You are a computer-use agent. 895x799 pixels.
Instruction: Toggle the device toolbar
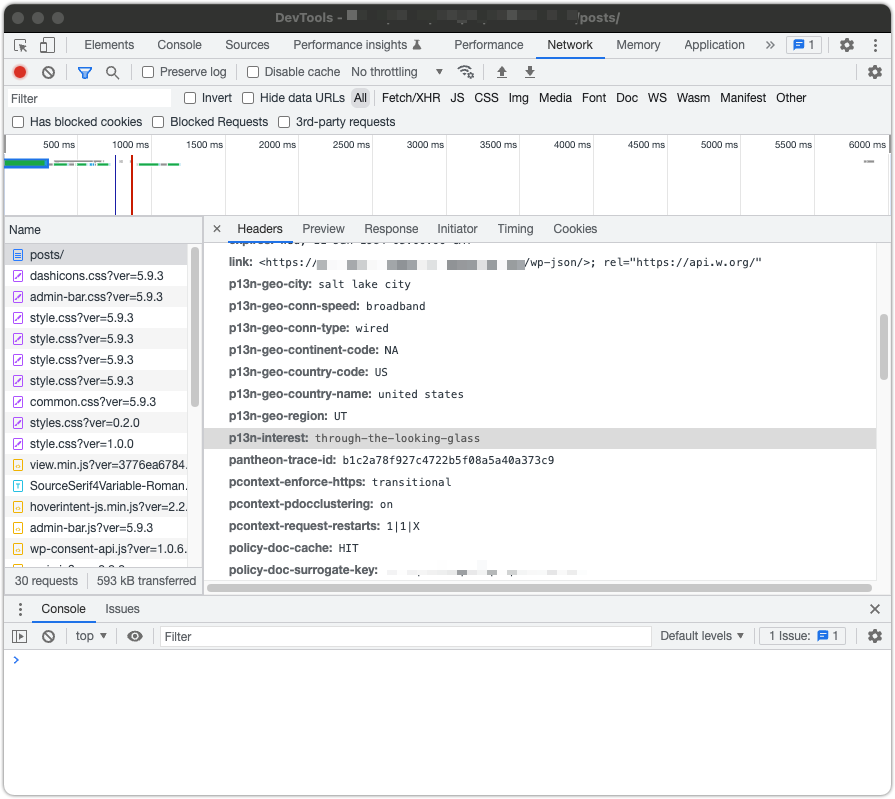pos(46,45)
